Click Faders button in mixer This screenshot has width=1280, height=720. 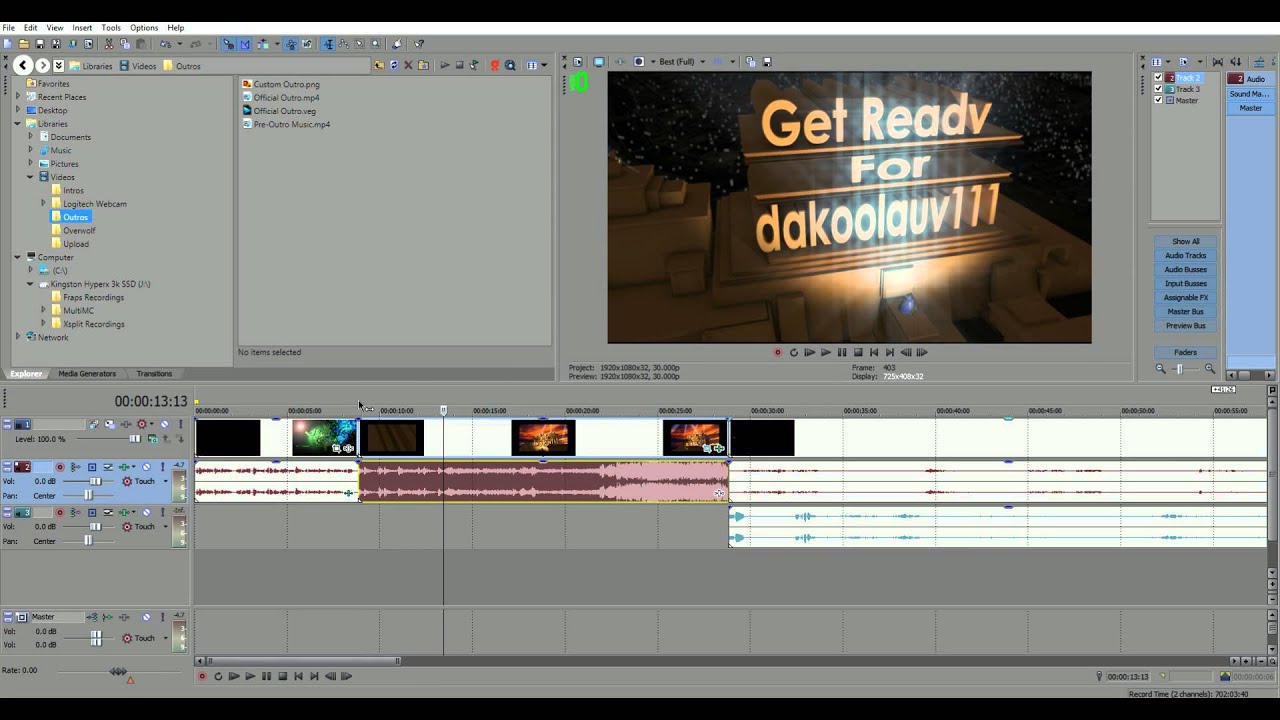point(1185,352)
